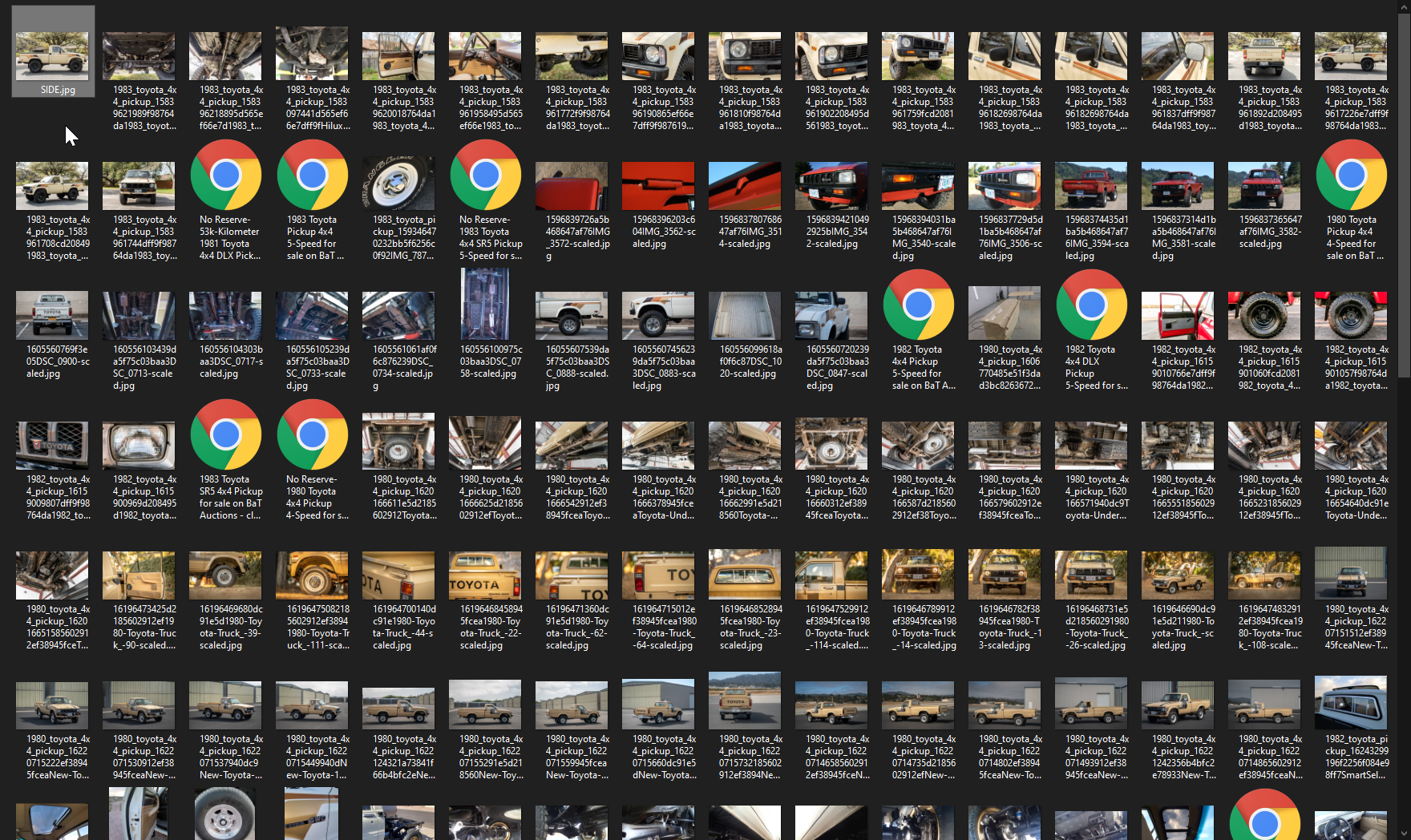Select thumbnail of IMG_3542-scaled.jpg
The width and height of the screenshot is (1411, 840).
coord(831,186)
